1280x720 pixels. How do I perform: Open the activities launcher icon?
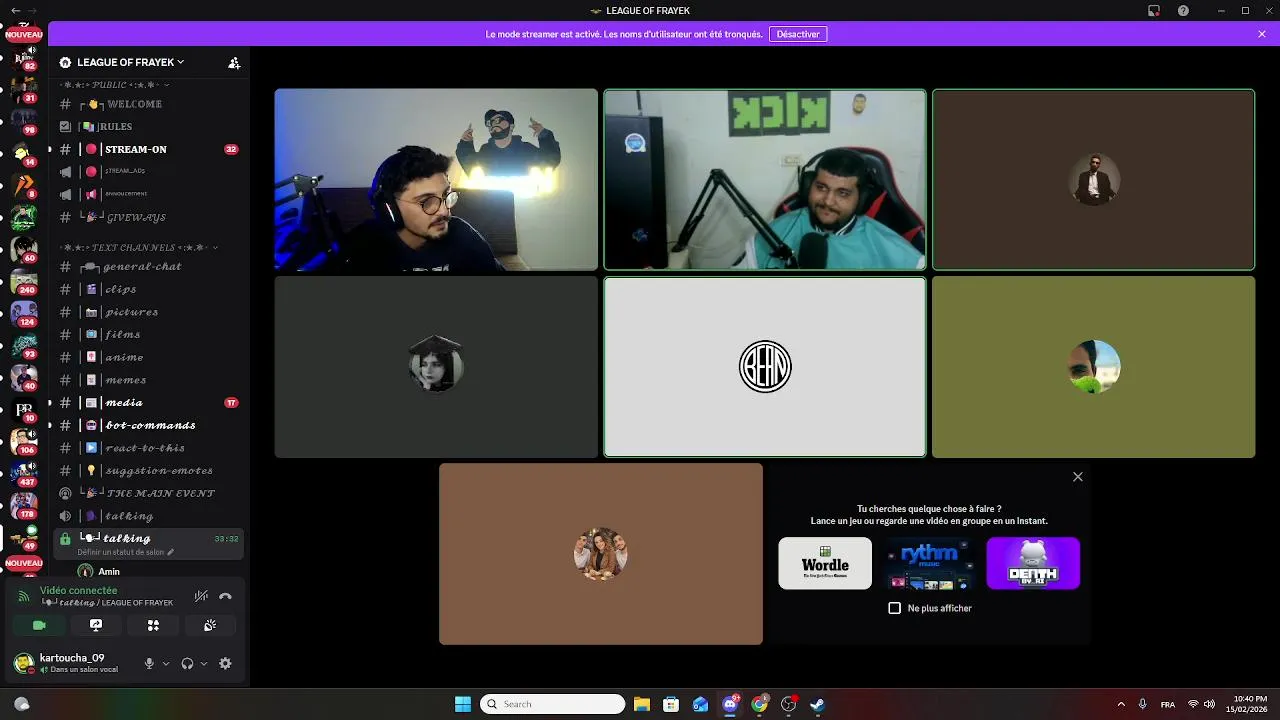(153, 625)
